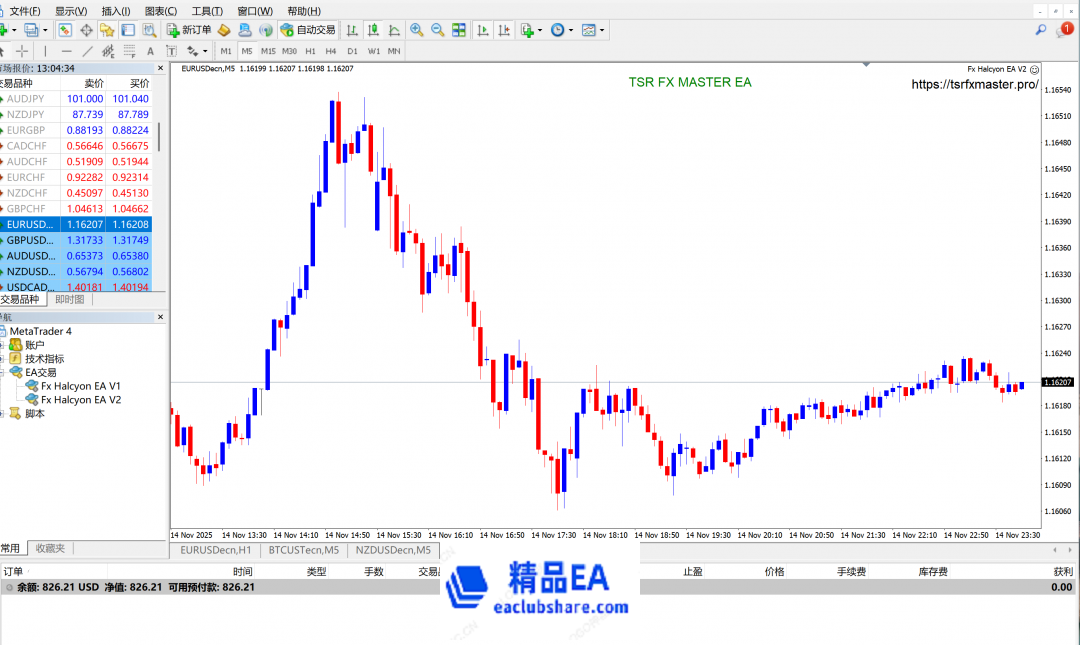Zoom out of the chart
The width and height of the screenshot is (1080, 645).
(437, 30)
